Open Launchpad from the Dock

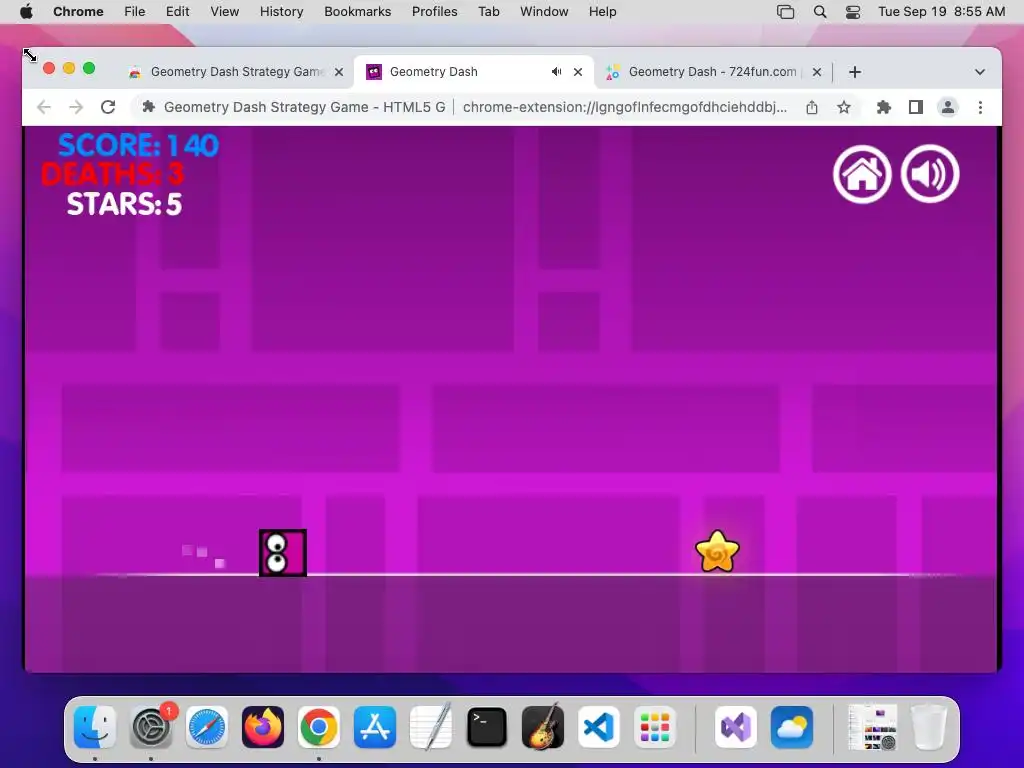click(x=654, y=727)
